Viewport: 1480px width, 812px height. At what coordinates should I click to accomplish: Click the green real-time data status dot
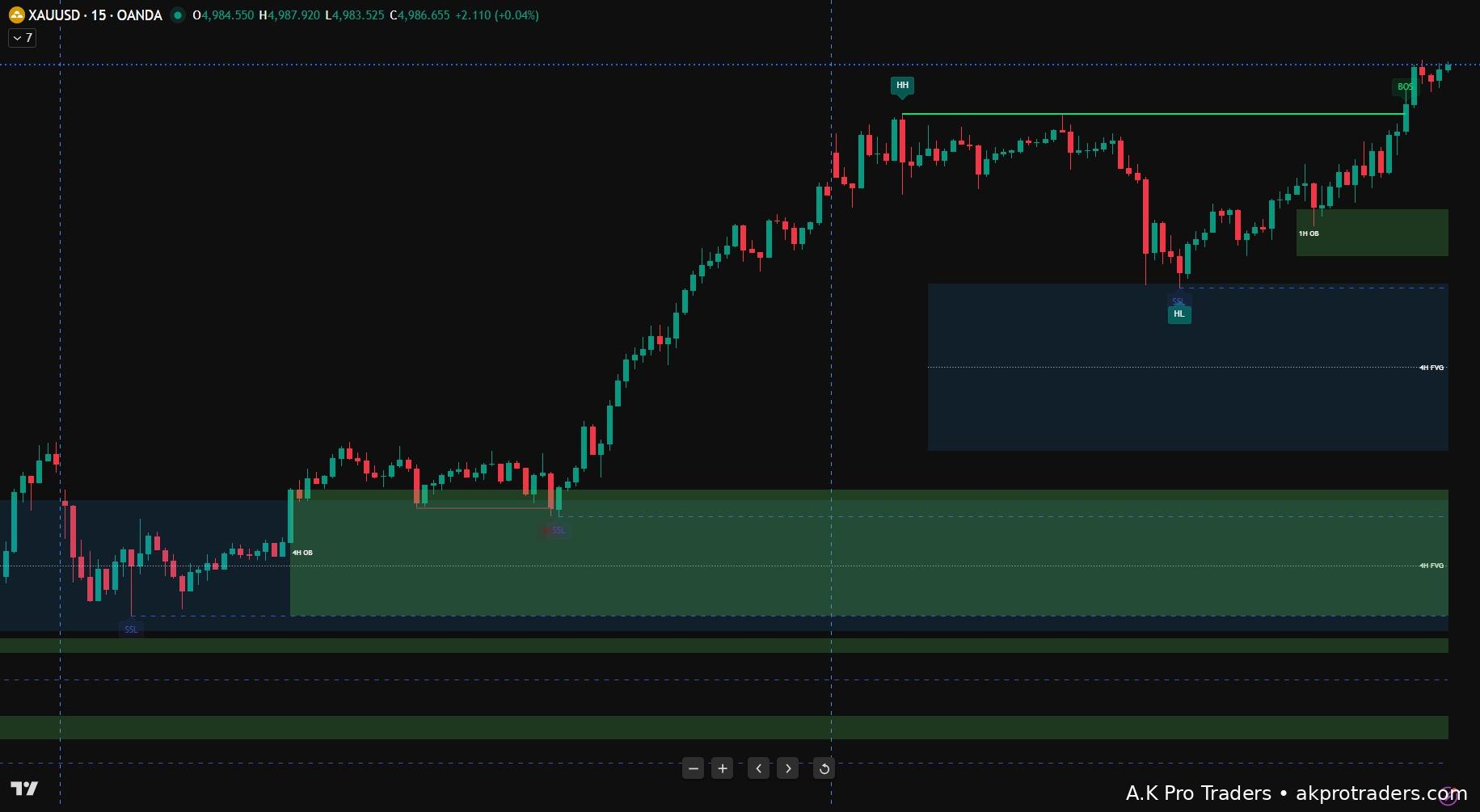(176, 14)
